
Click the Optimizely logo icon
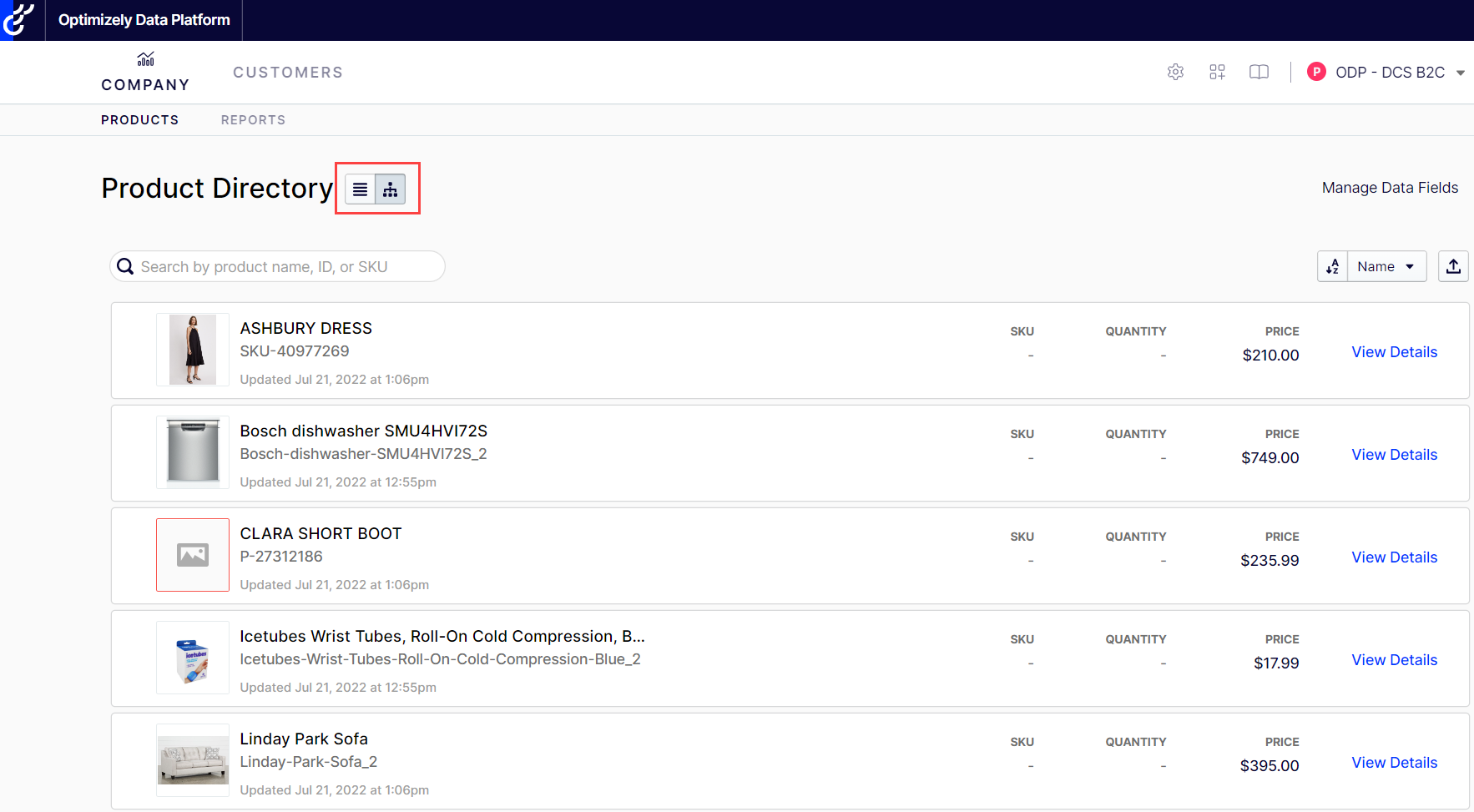pyautogui.click(x=18, y=20)
